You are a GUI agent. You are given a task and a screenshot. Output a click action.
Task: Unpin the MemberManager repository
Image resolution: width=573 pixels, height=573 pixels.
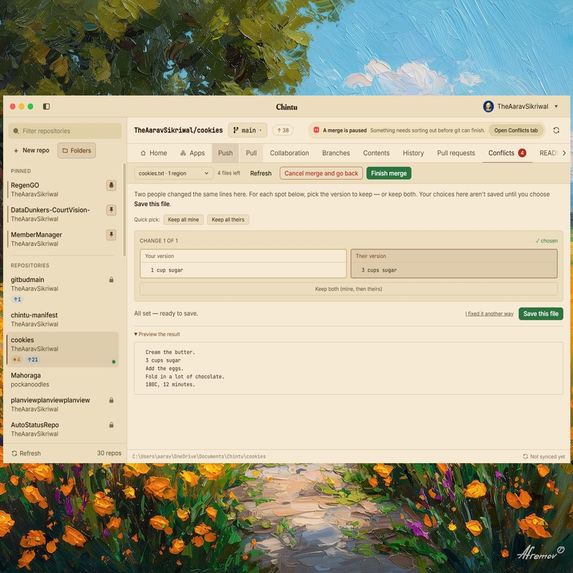111,234
